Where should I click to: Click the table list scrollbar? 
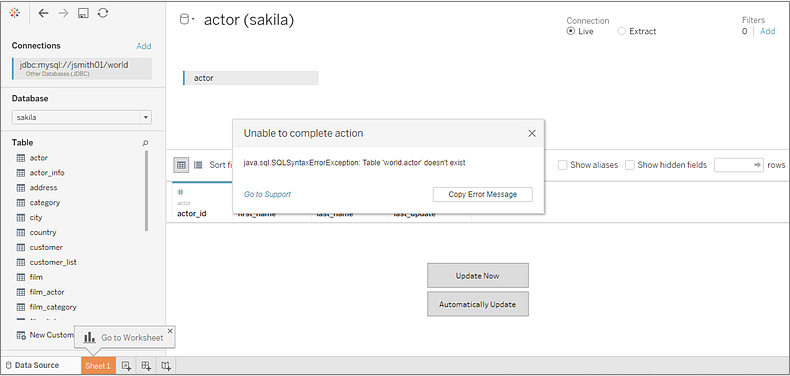click(x=147, y=191)
